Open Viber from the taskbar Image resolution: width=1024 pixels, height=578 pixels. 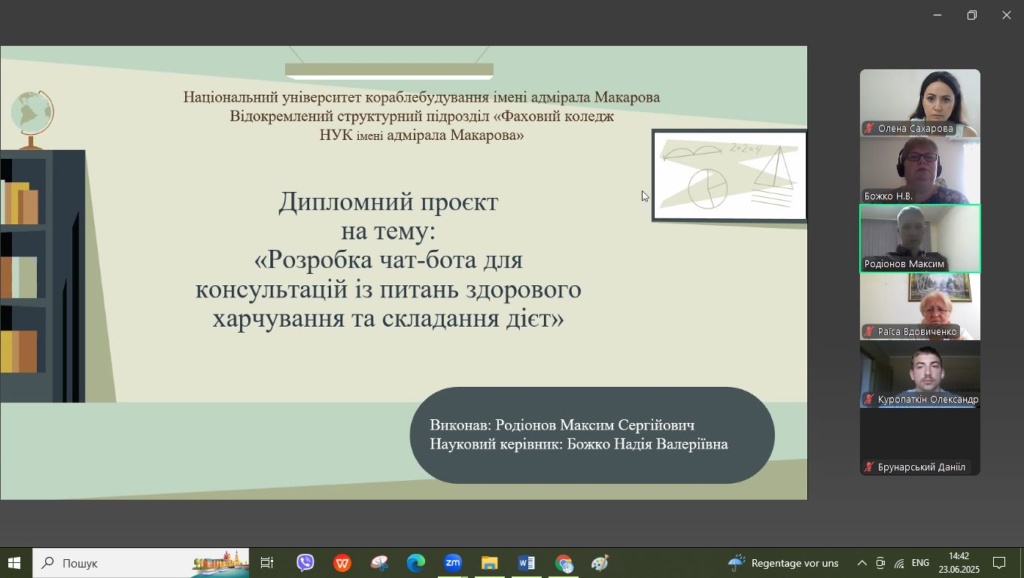coord(305,563)
